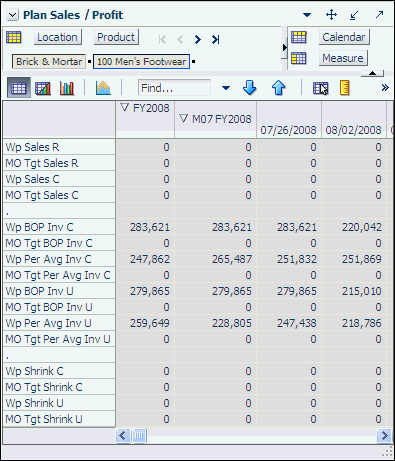Go to next page arrow

point(198,40)
